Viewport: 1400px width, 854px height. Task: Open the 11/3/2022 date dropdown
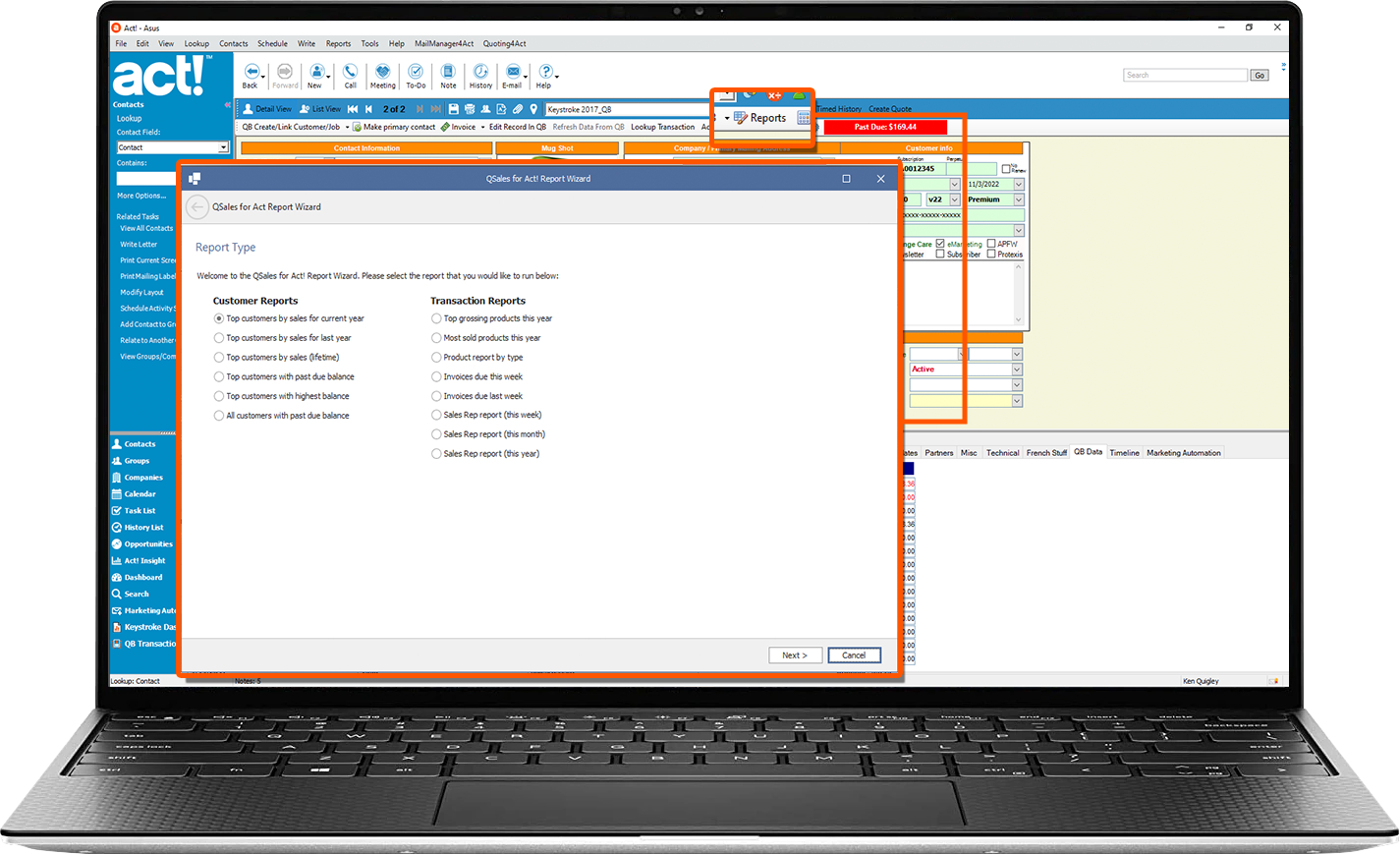(x=1019, y=184)
